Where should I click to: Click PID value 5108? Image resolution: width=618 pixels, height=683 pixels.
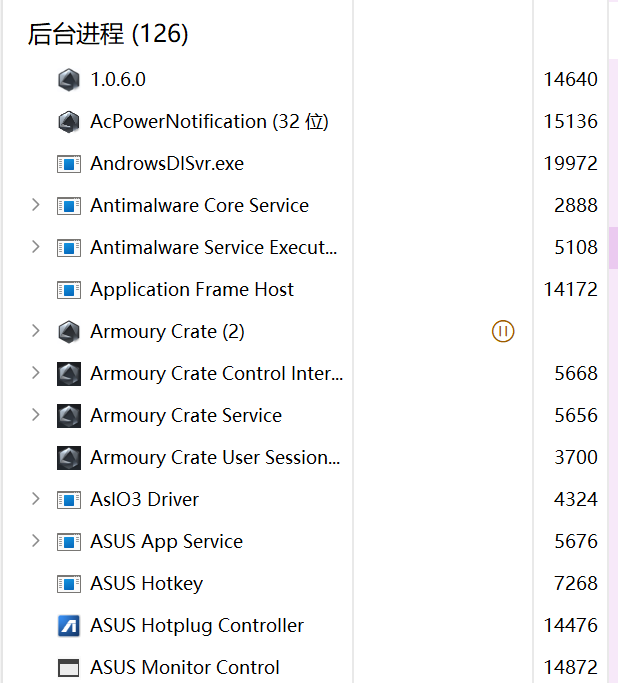click(576, 248)
